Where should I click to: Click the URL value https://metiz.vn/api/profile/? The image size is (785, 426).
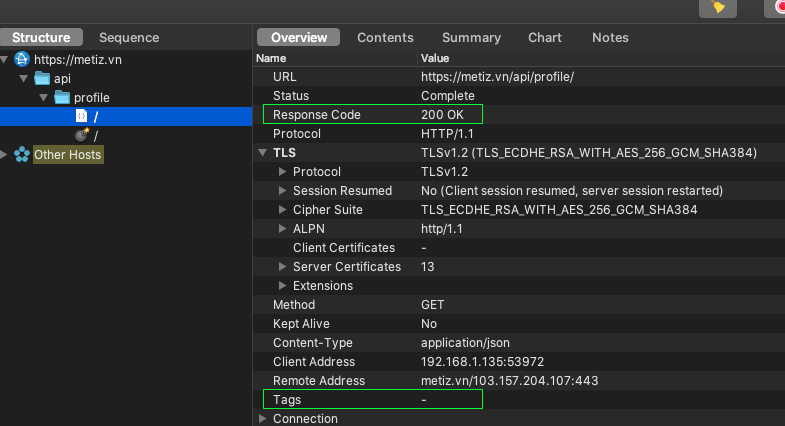point(497,77)
